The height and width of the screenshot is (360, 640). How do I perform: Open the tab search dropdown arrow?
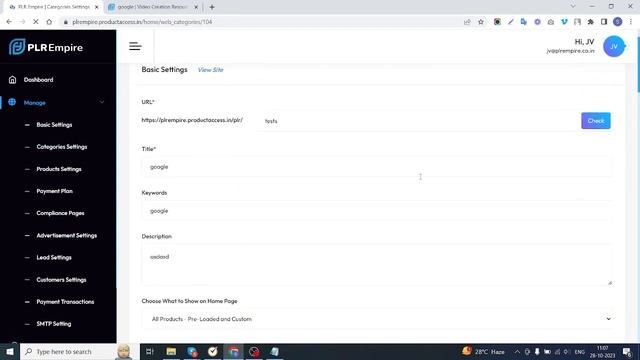[573, 6]
